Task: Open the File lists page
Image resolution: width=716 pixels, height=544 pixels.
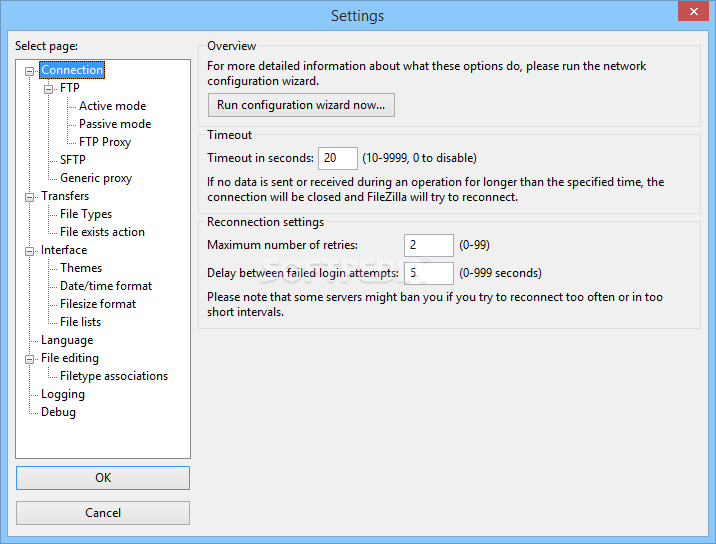Action: pos(80,322)
